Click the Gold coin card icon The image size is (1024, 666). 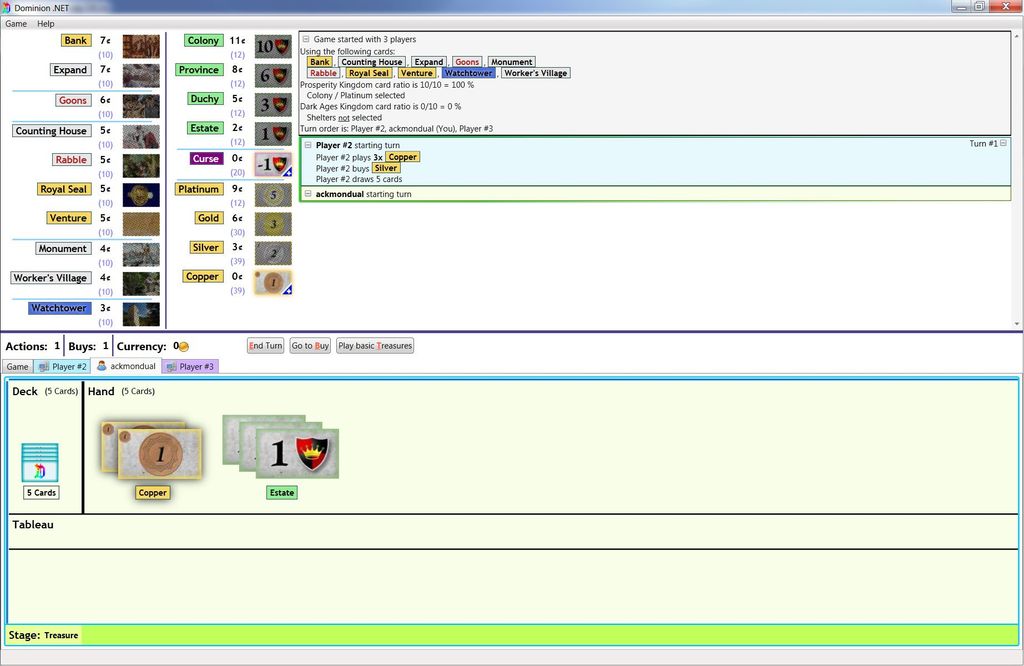pyautogui.click(x=273, y=224)
